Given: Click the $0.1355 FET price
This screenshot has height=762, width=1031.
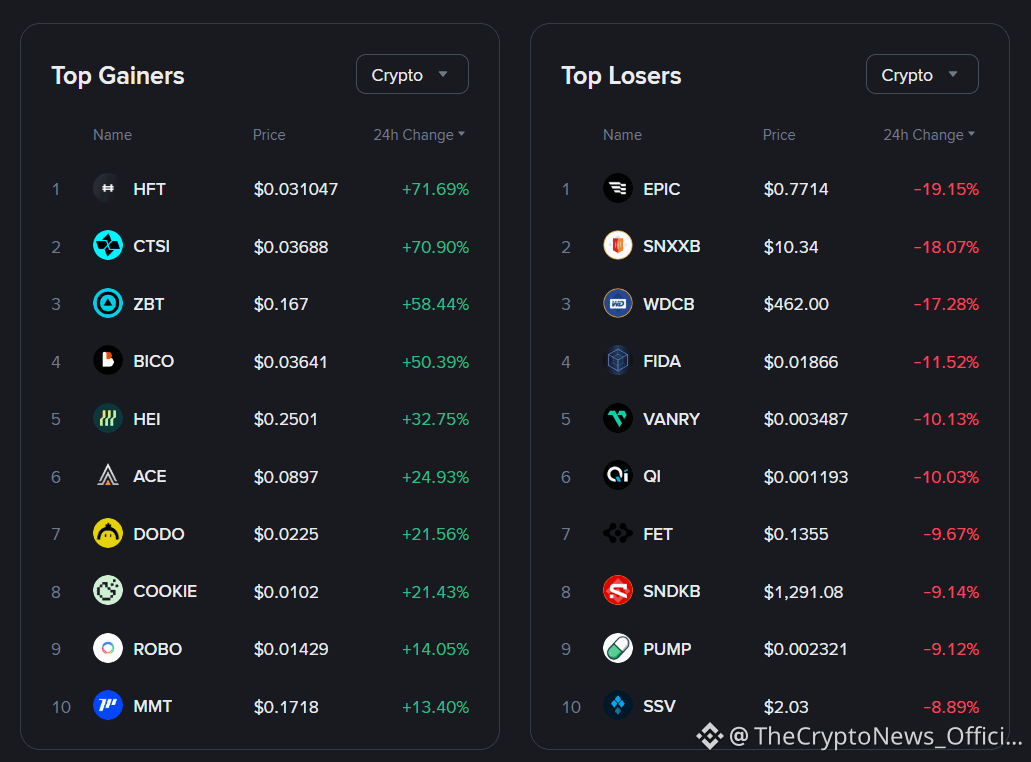Looking at the screenshot, I should (x=796, y=535).
